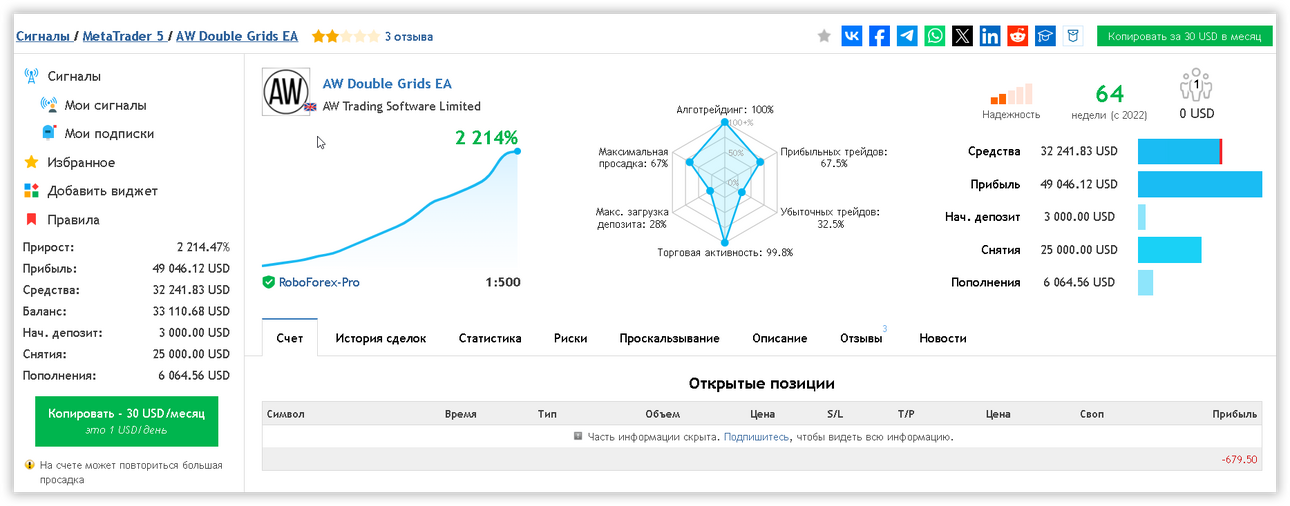Click the Сигналы antenna icon in sidebar
This screenshot has width=1290, height=506.
pyautogui.click(x=31, y=76)
